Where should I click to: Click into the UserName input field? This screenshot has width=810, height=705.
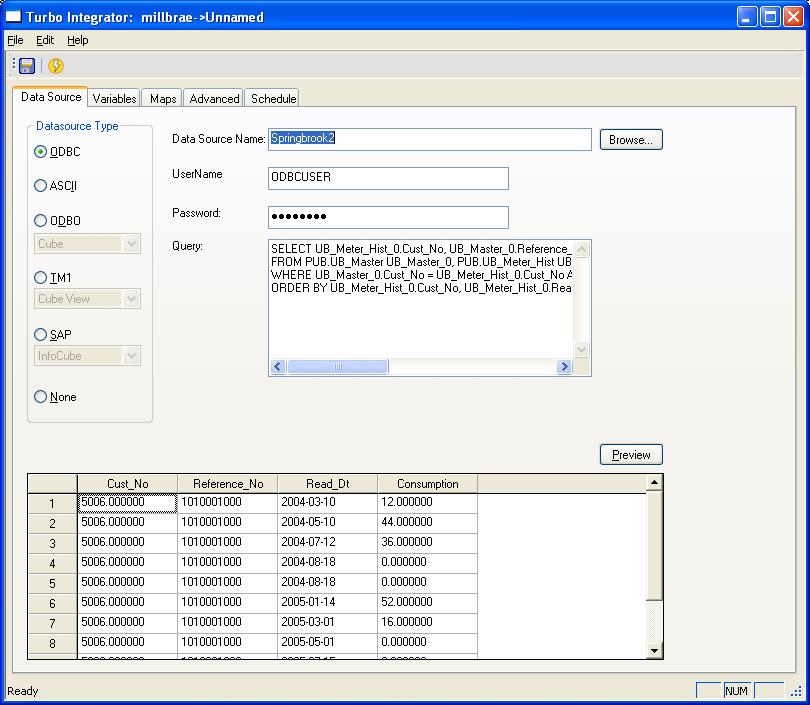(x=388, y=178)
